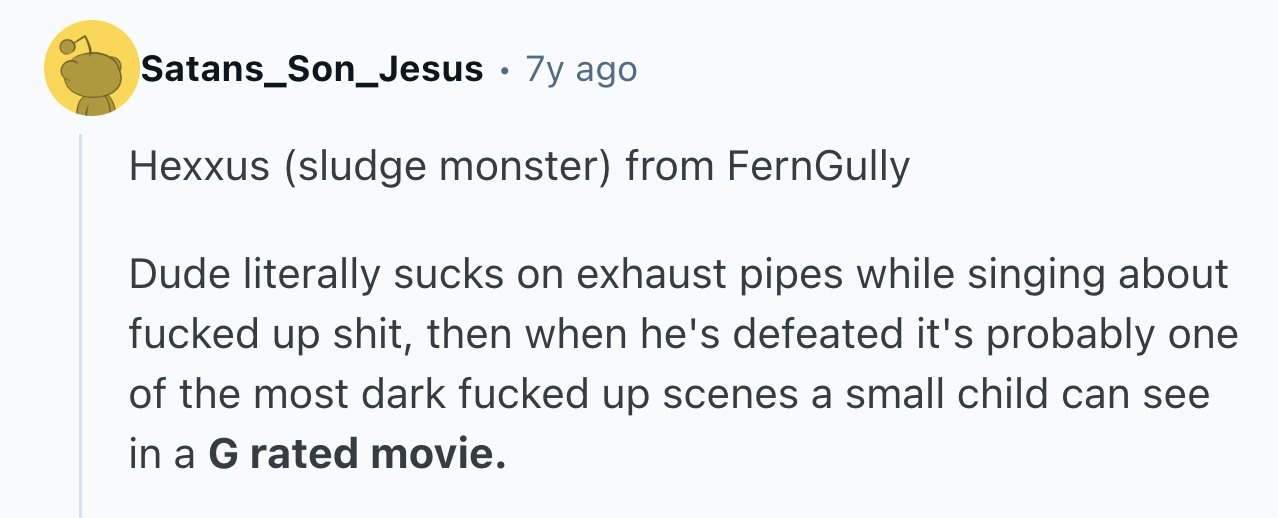Open the Satans_Son_Jesus user profile

click(x=312, y=70)
